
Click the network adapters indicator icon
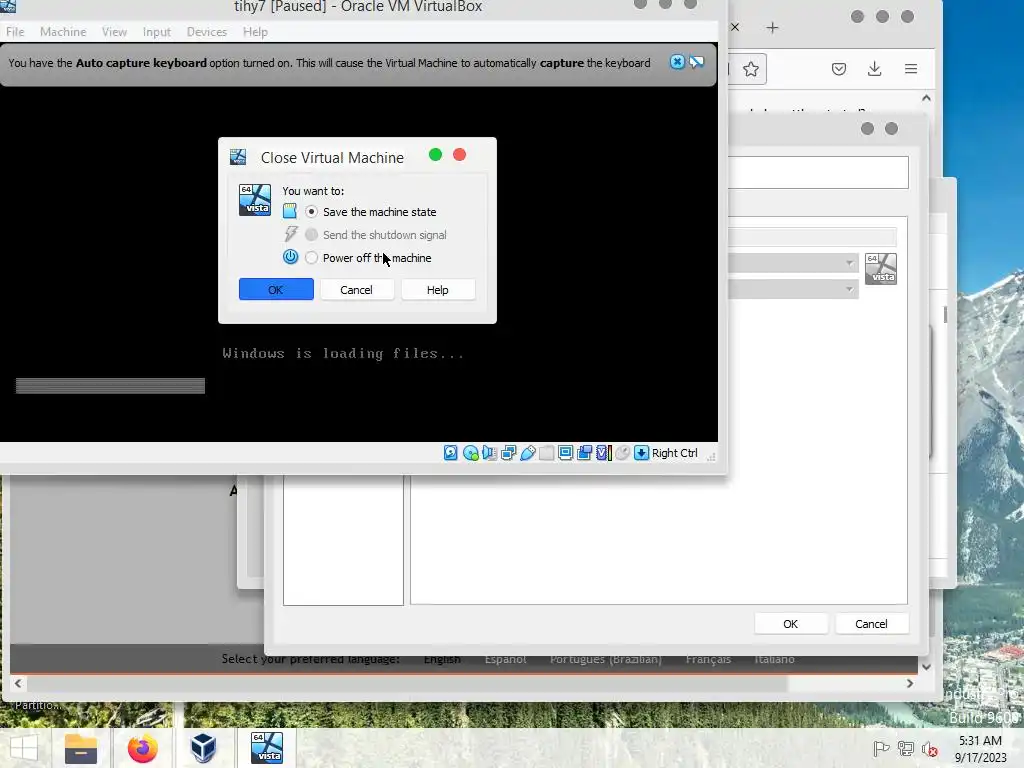coord(508,453)
